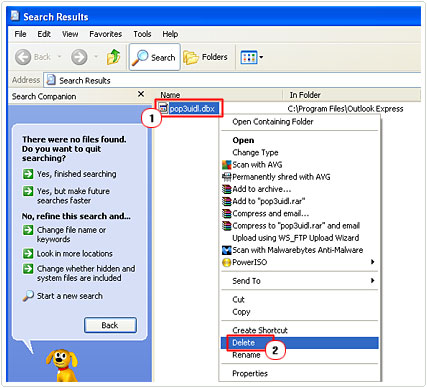Click Look in more locations link
This screenshot has width=427, height=388.
[x=75, y=254]
